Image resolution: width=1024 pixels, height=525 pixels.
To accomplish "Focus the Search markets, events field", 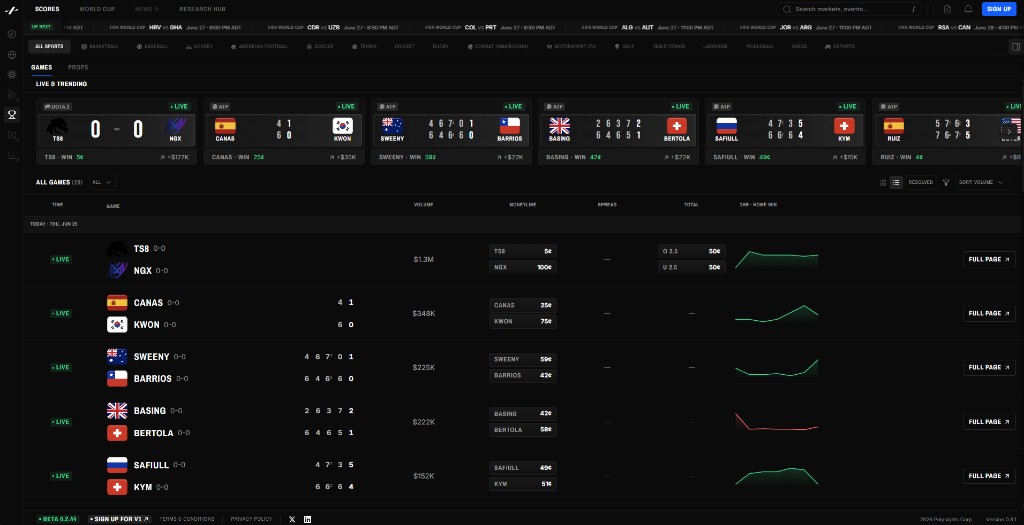I will click(849, 9).
